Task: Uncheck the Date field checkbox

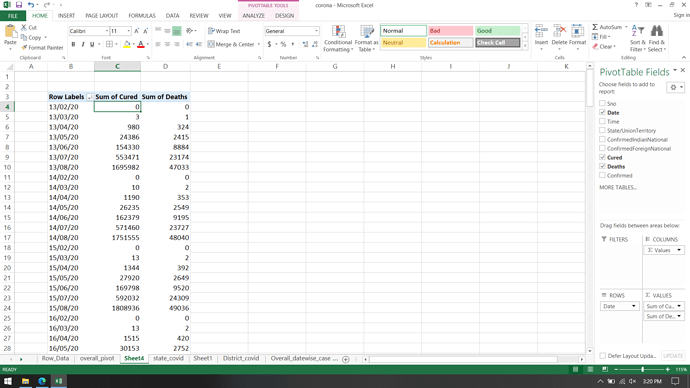Action: click(x=602, y=113)
